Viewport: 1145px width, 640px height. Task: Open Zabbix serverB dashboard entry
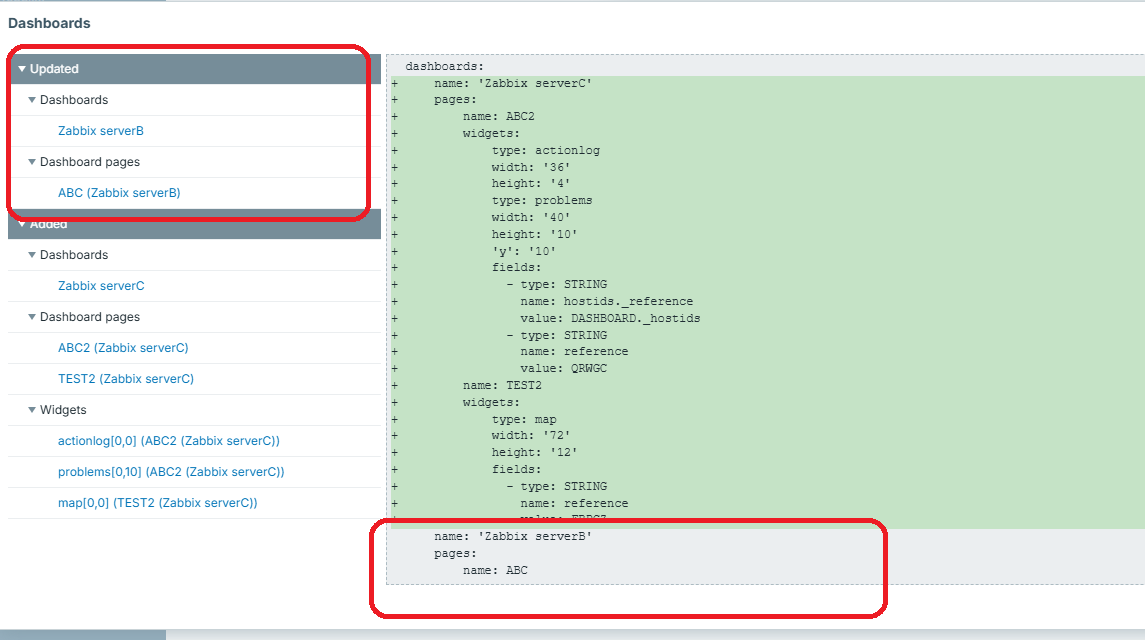point(101,131)
